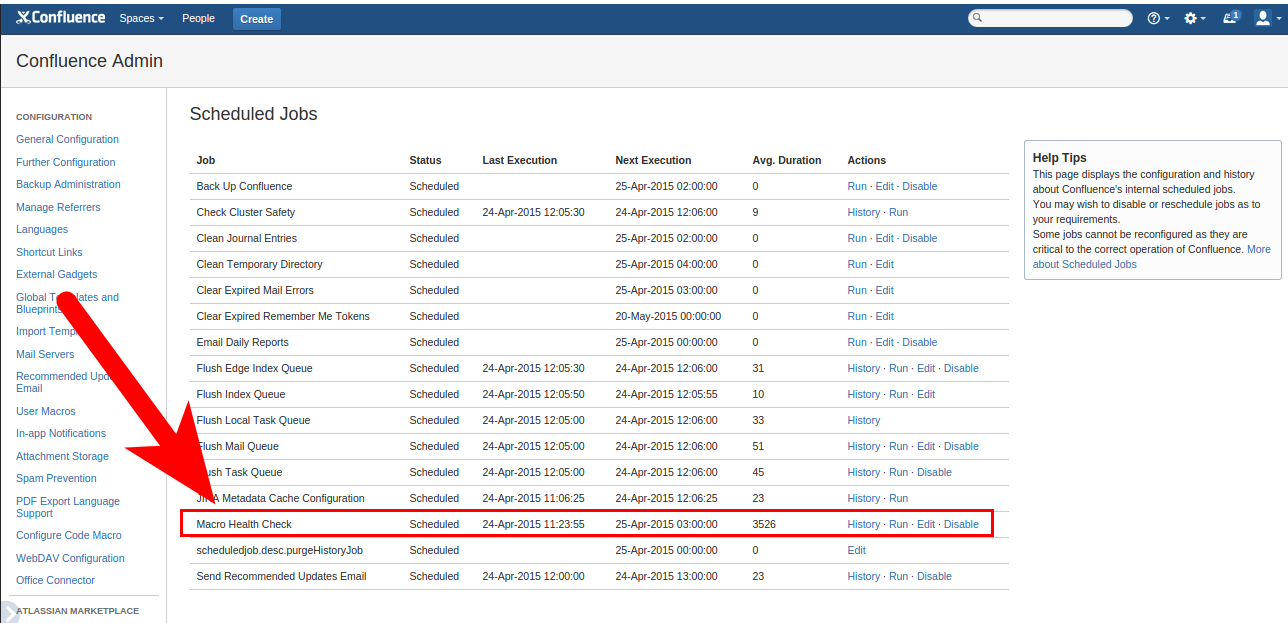
Task: Click the Scheduled Jobs page heading
Action: tap(253, 114)
